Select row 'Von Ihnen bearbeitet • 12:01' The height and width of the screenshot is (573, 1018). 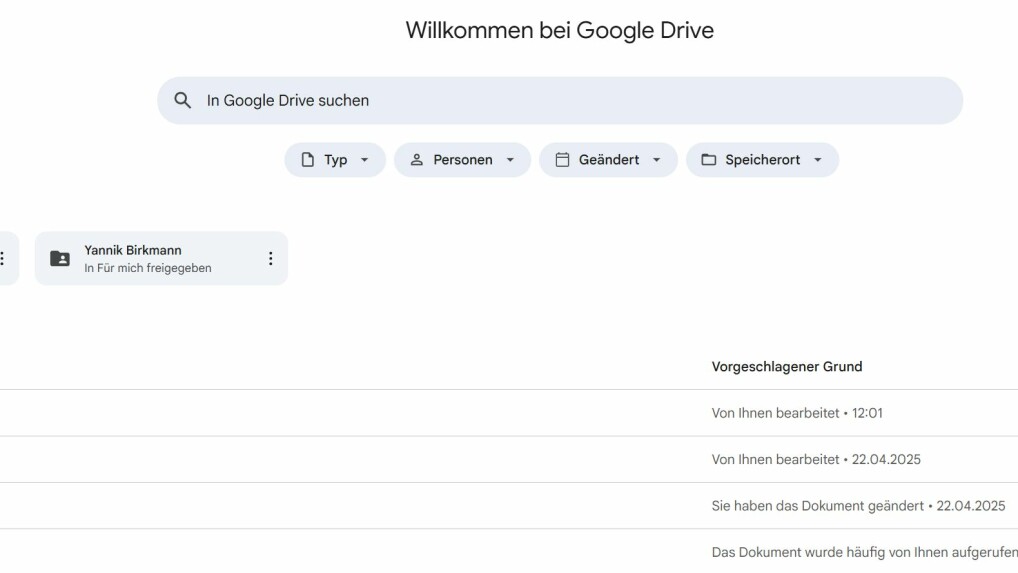(x=509, y=413)
